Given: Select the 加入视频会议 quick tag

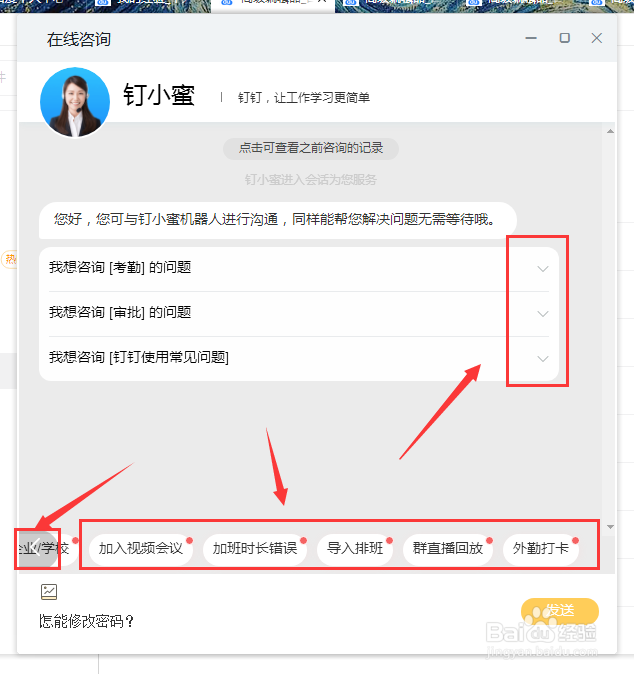Looking at the screenshot, I should pyautogui.click(x=141, y=548).
